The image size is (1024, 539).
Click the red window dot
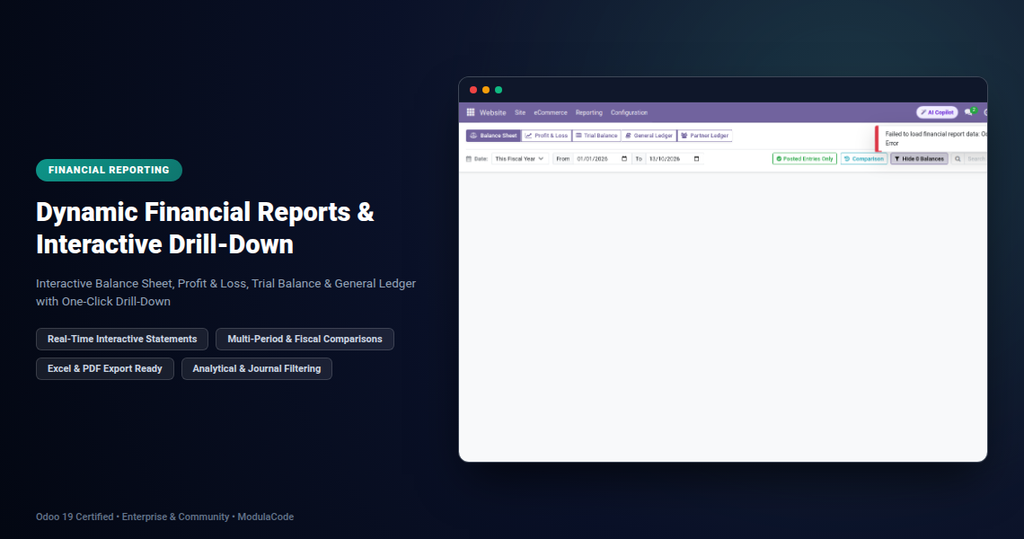coord(473,90)
